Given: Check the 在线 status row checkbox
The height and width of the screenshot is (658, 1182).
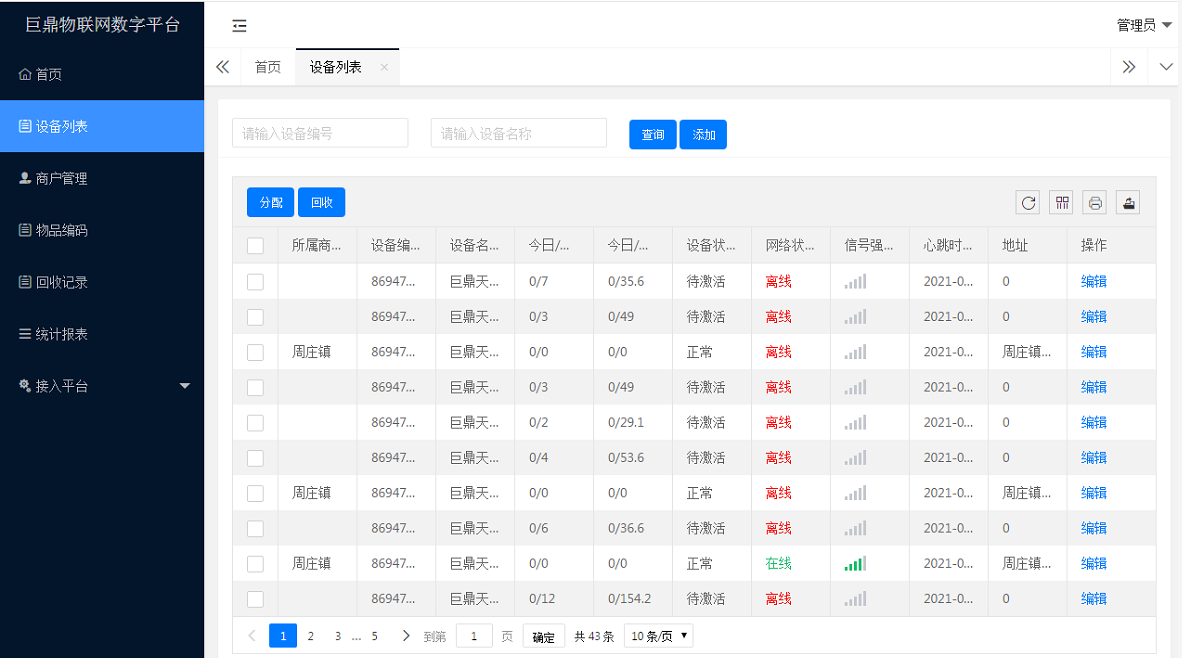Looking at the screenshot, I should (x=256, y=564).
